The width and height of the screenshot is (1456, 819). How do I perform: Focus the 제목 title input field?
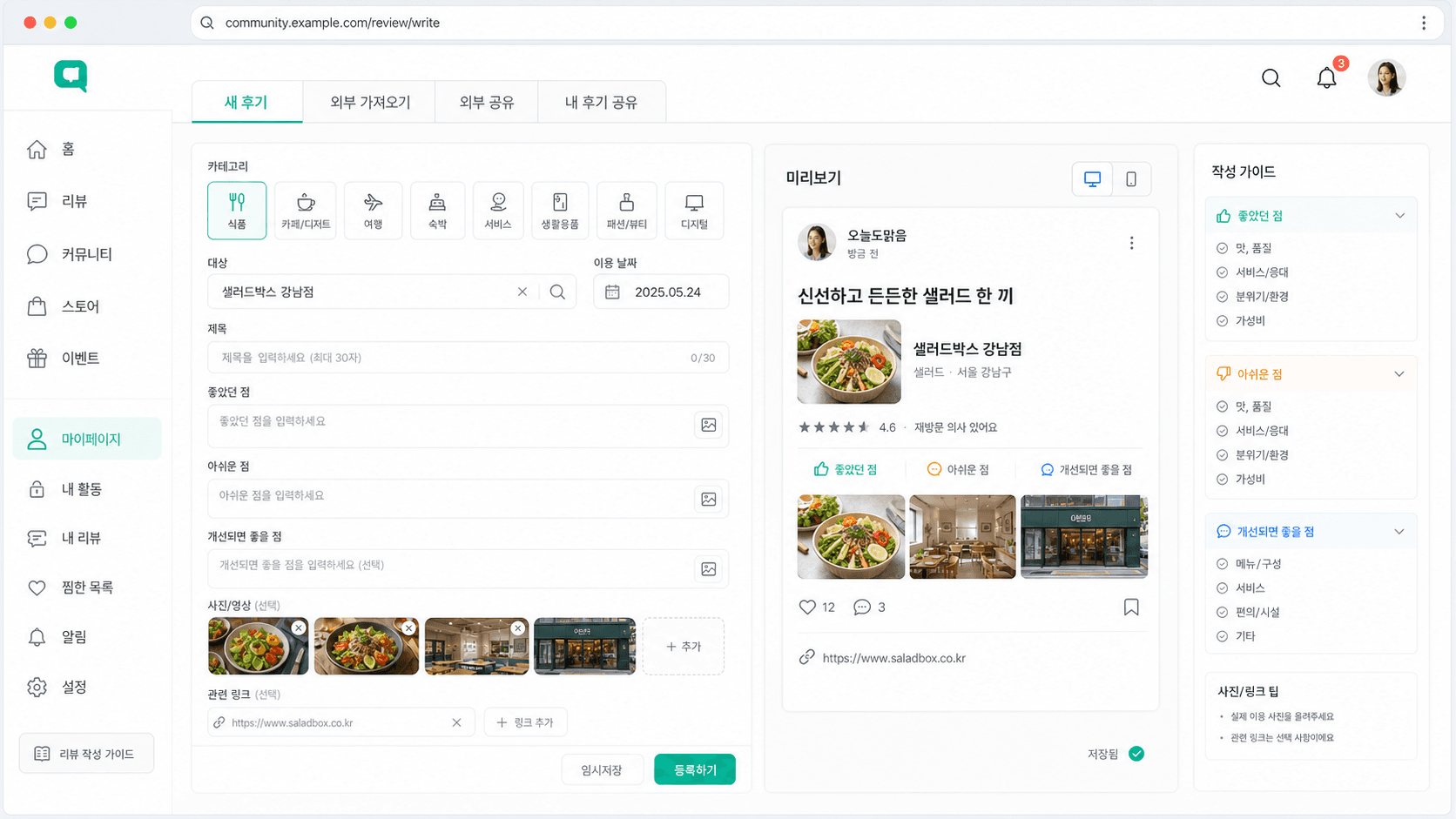point(468,358)
